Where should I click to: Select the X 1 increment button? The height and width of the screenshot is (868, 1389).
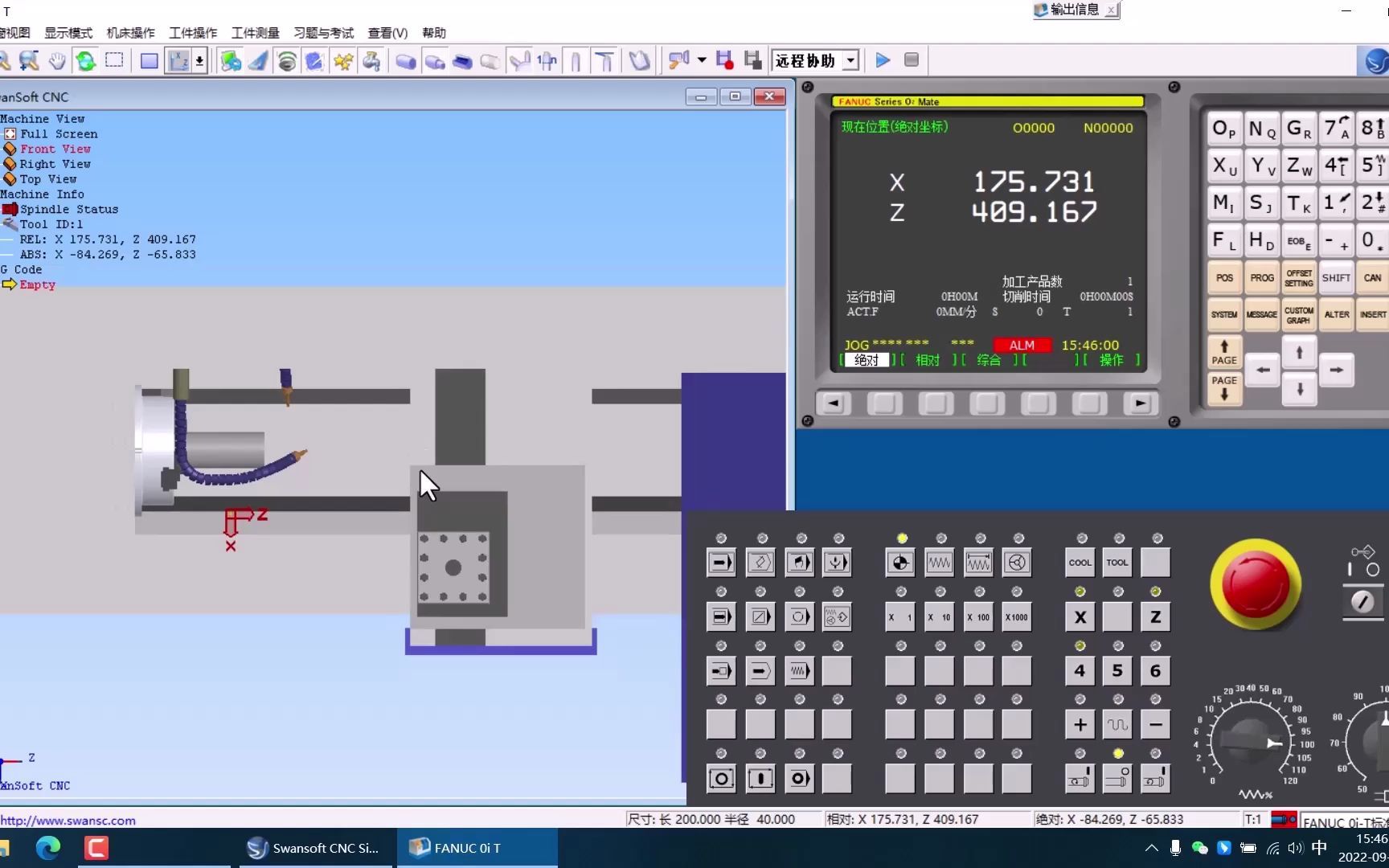[x=900, y=617]
